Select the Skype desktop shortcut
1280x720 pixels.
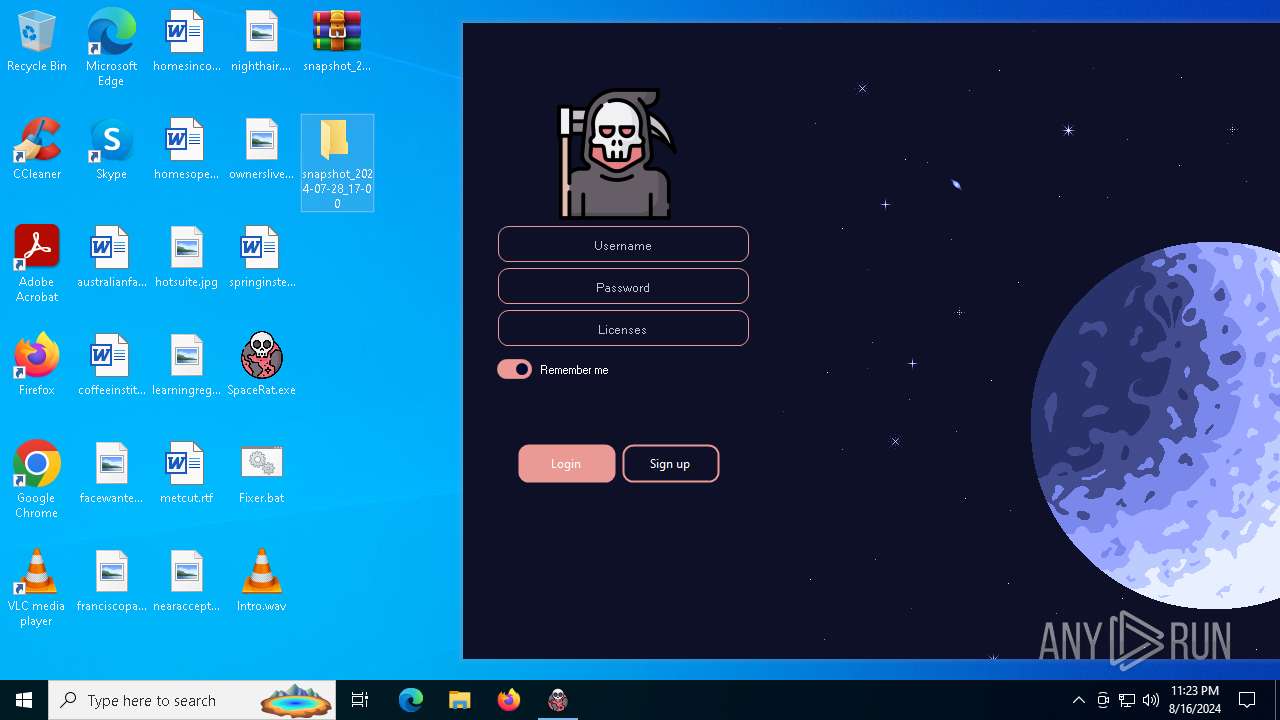[x=111, y=150]
